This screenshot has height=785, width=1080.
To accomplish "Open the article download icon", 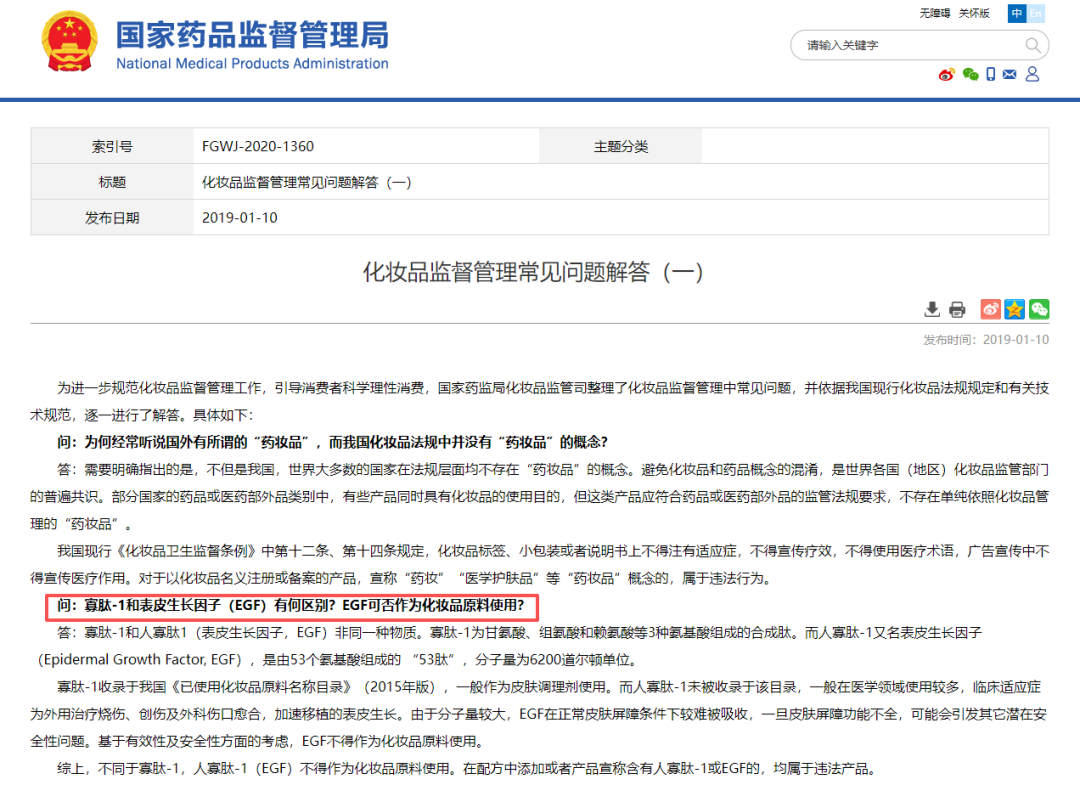I will pyautogui.click(x=932, y=309).
